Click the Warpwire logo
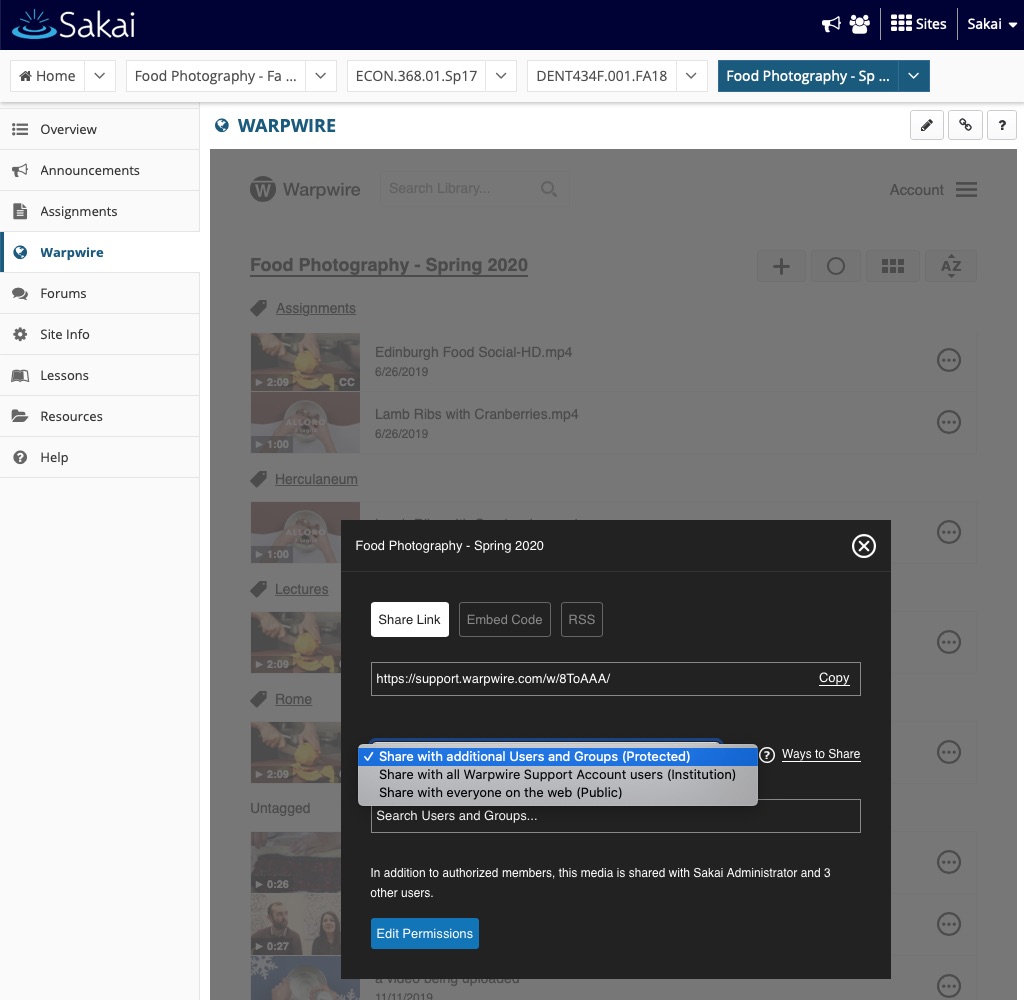The image size is (1024, 1000). pos(305,189)
